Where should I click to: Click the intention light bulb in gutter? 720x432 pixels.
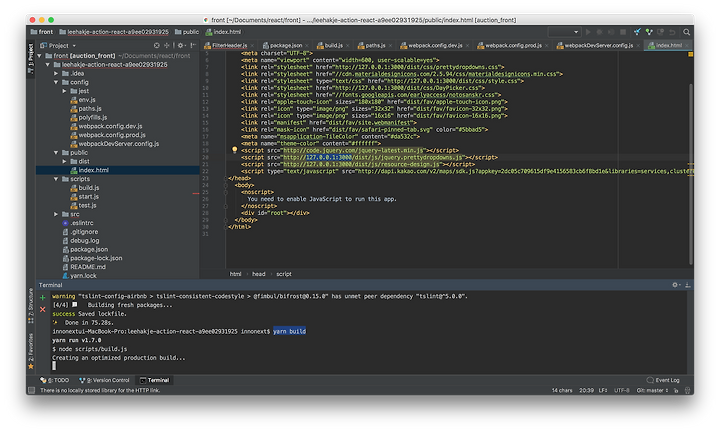(x=235, y=150)
